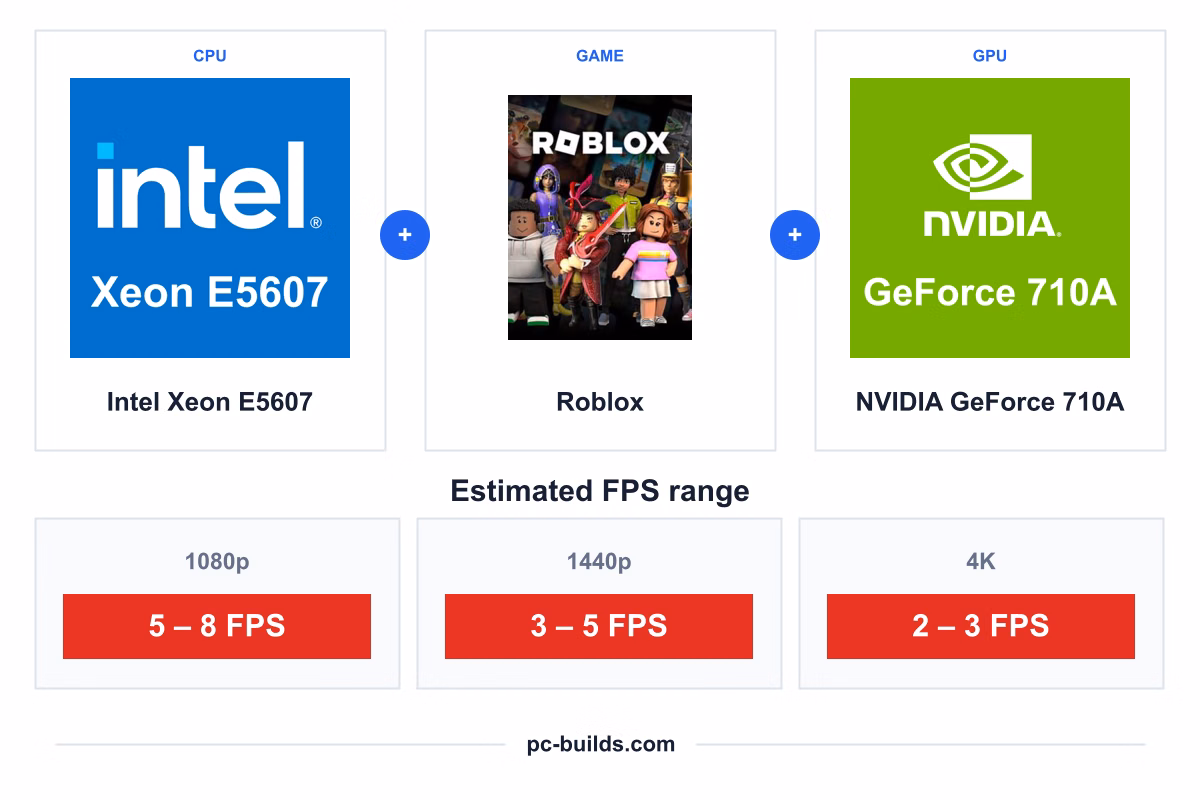Click the Roblox game cover art
This screenshot has height=800, width=1200.
pyautogui.click(x=600, y=218)
